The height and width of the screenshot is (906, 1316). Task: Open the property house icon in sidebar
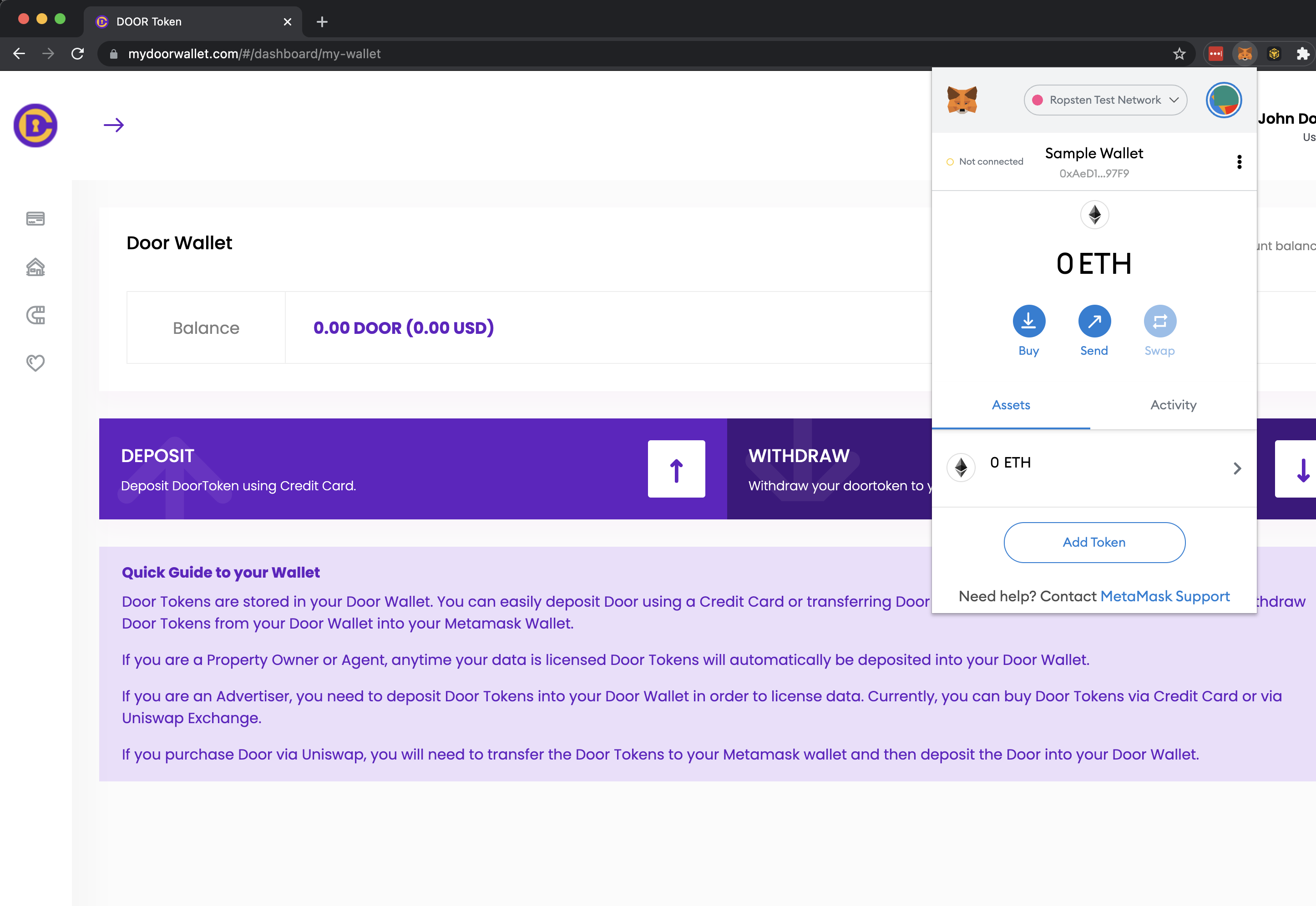(35, 267)
